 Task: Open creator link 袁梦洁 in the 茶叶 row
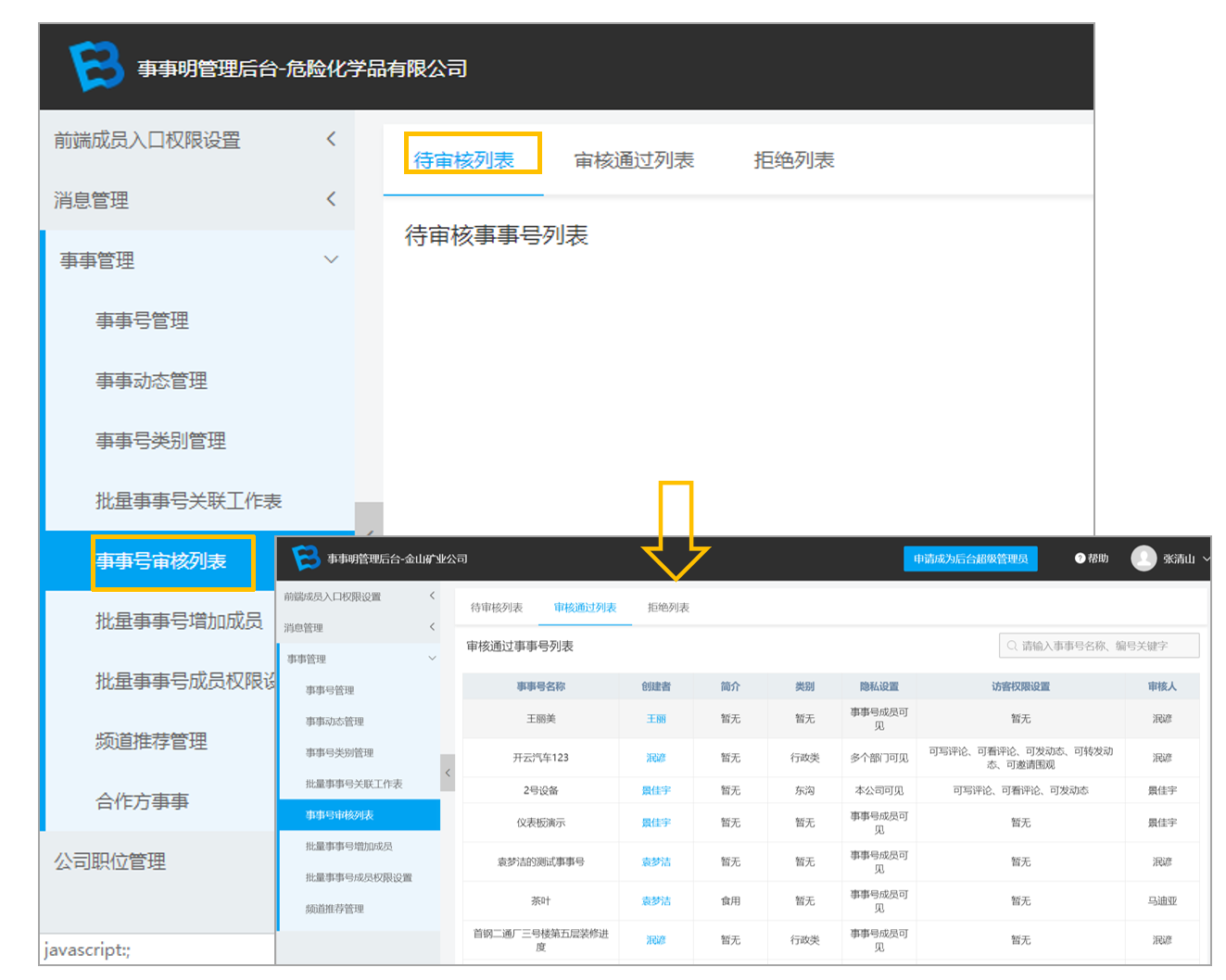[x=656, y=900]
